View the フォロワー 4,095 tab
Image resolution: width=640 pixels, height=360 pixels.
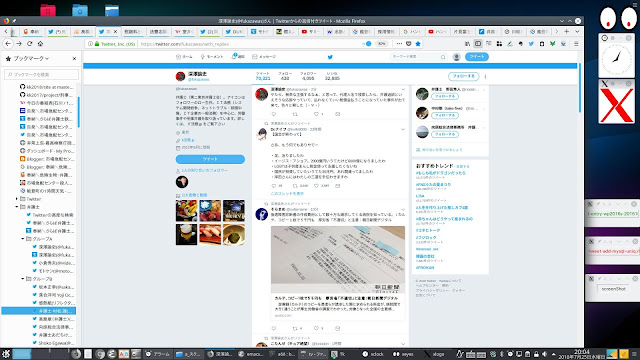(308, 76)
